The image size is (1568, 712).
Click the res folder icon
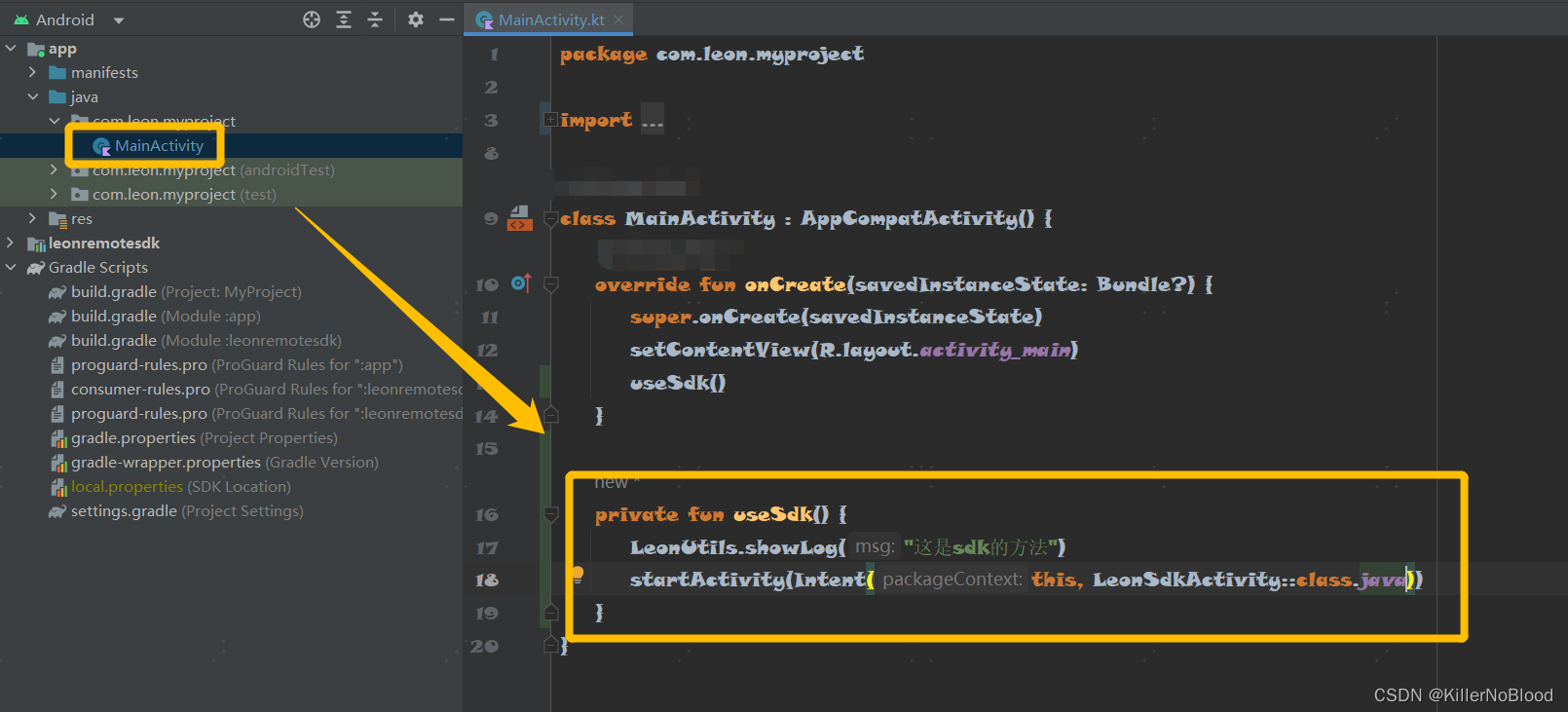57,218
